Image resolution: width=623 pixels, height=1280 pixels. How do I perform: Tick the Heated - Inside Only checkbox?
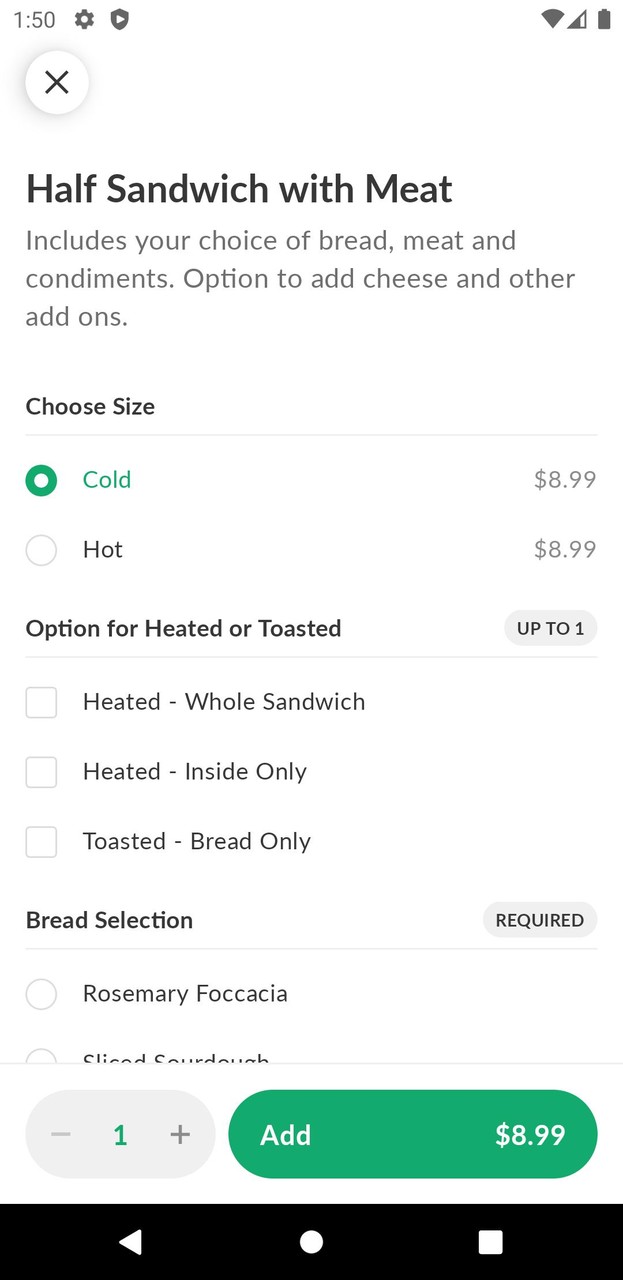tap(41, 772)
